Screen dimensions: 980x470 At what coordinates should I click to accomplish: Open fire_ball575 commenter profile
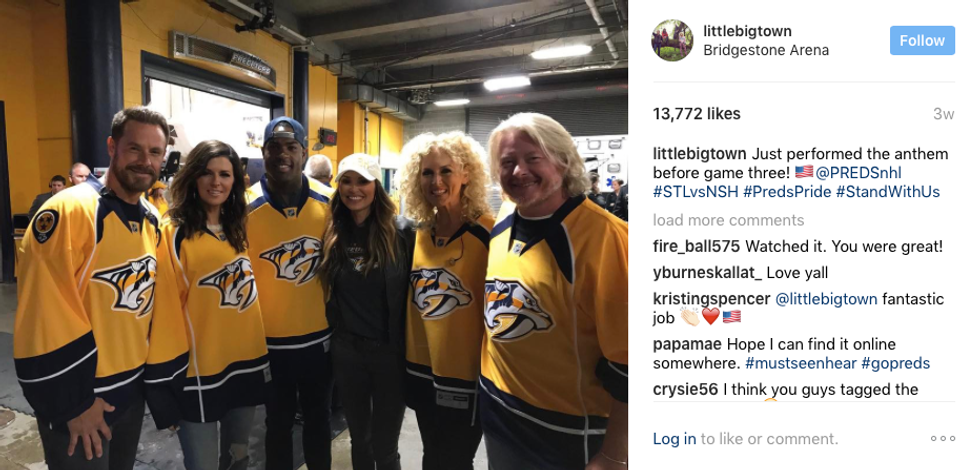click(x=697, y=246)
